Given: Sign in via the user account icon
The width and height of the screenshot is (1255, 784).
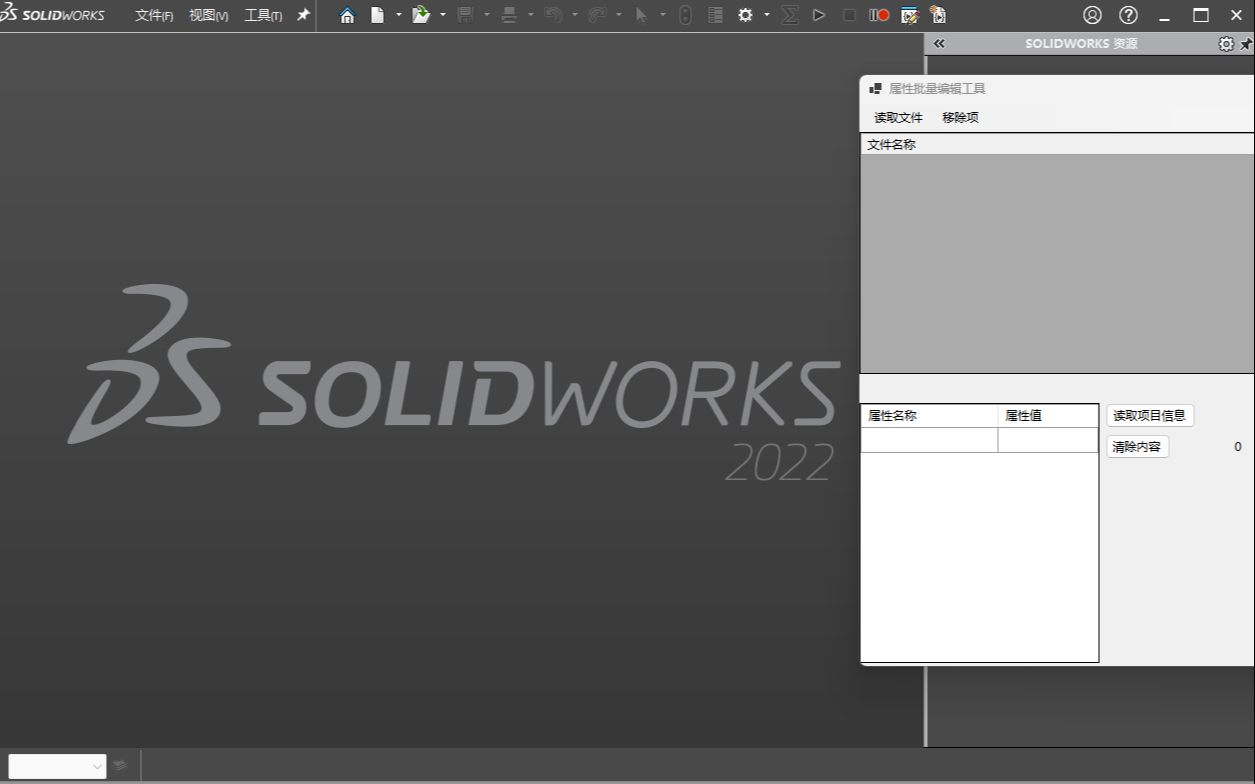Looking at the screenshot, I should (1092, 15).
